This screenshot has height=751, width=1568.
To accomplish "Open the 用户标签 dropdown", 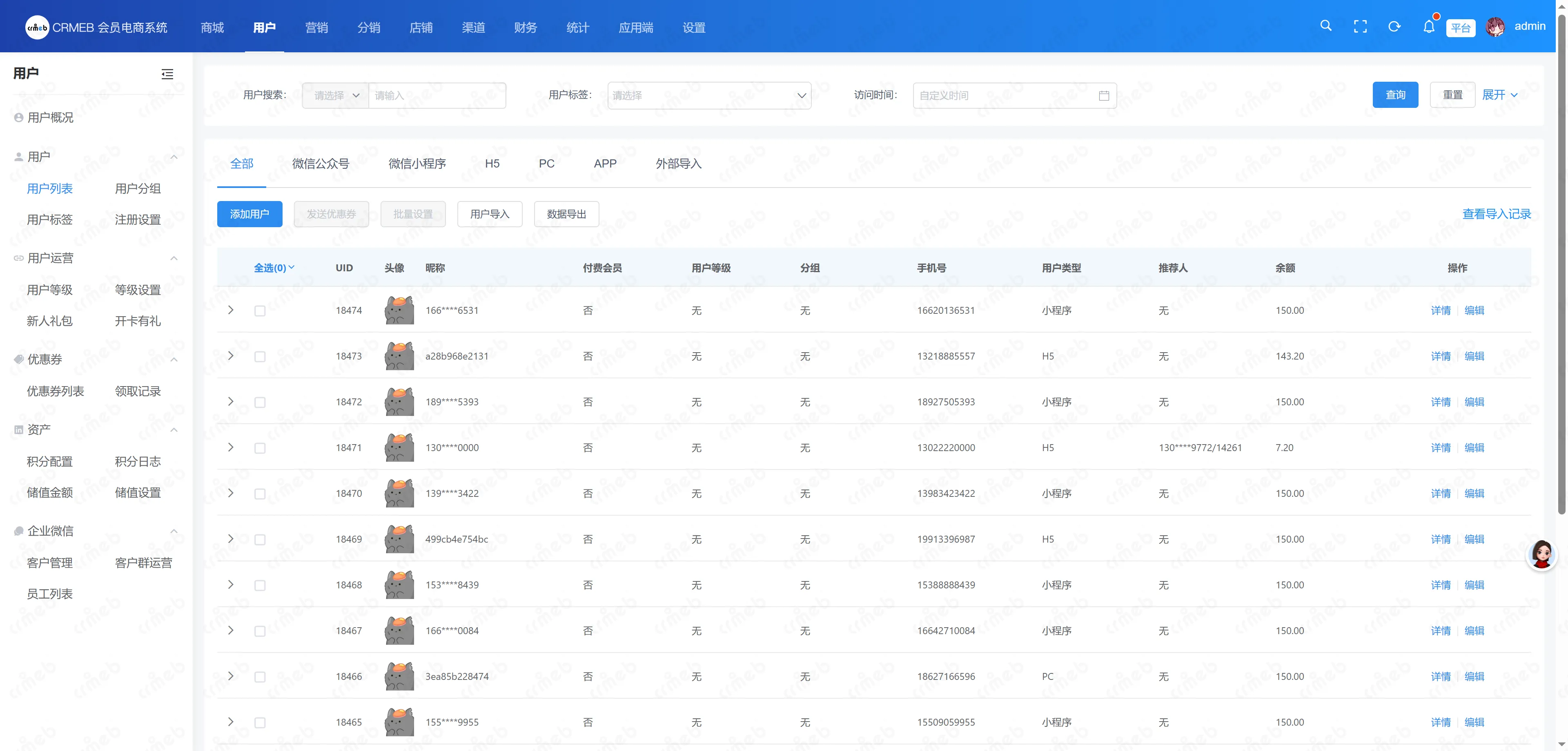I will point(709,96).
